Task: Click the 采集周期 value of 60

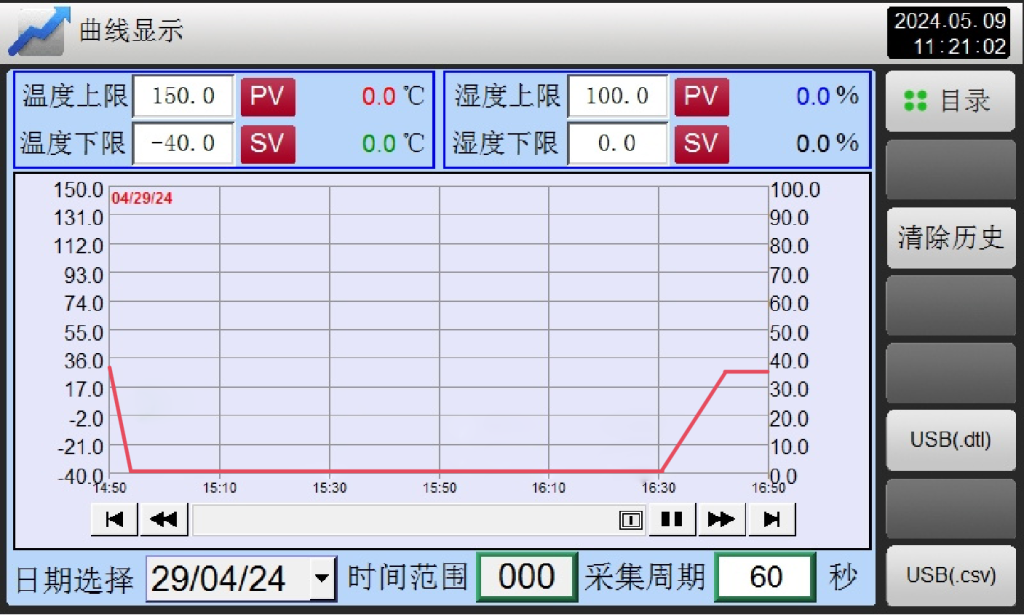Action: click(765, 577)
